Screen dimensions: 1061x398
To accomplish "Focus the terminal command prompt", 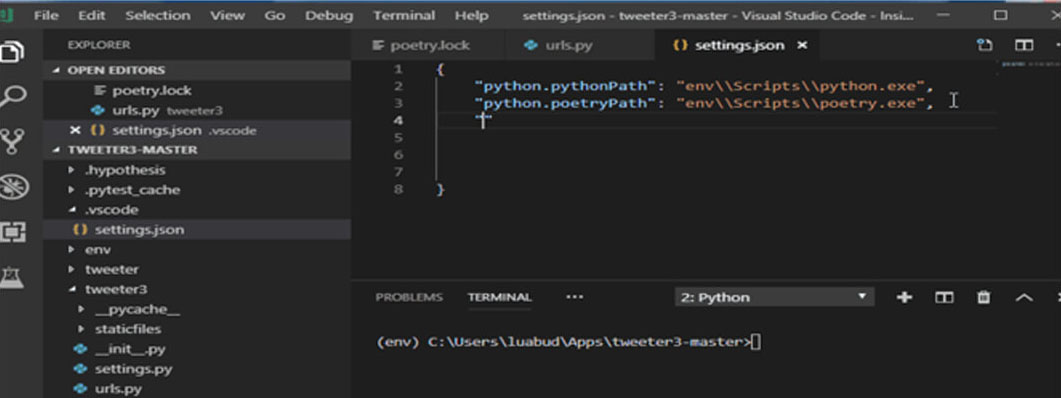I will 568,342.
